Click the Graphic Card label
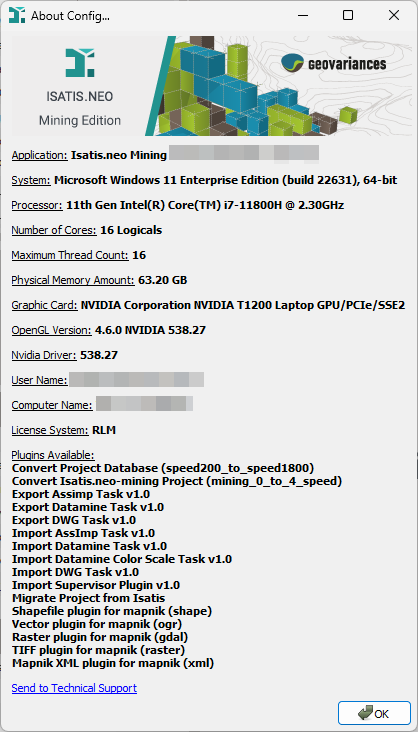This screenshot has width=418, height=732. 45,305
